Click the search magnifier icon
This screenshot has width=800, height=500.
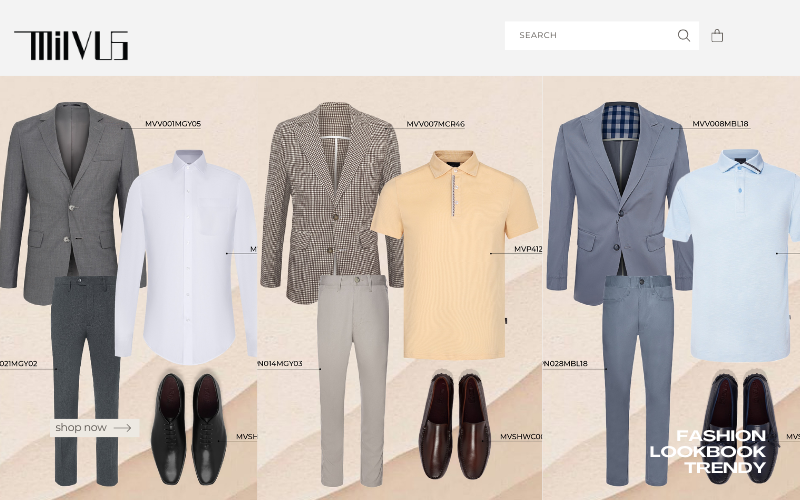[684, 35]
